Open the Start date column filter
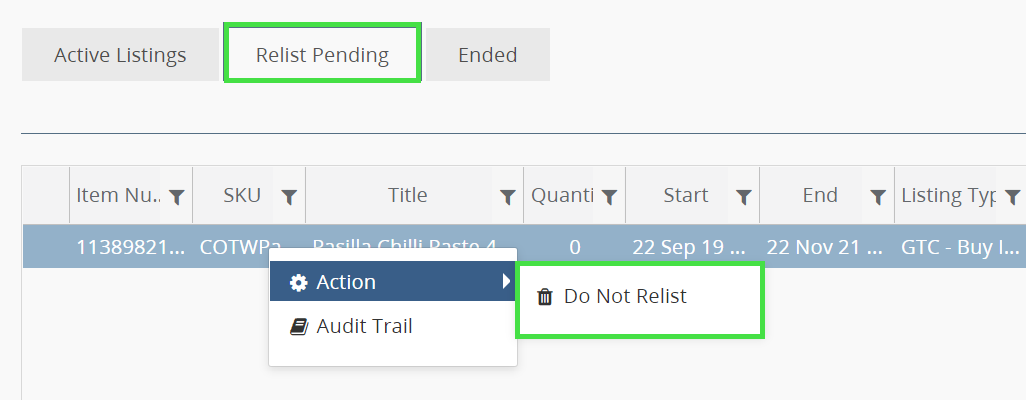This screenshot has width=1026, height=400. [x=743, y=197]
